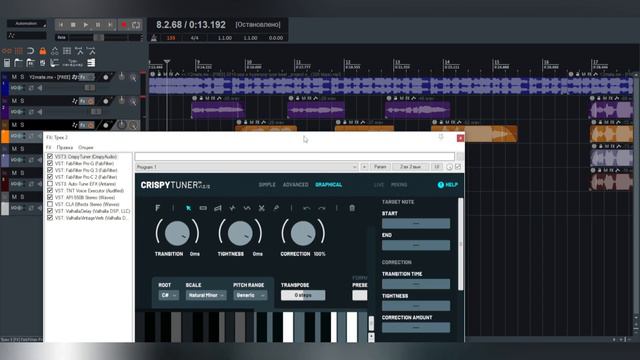The width and height of the screenshot is (640, 360).
Task: Open the Правка menu in FX window
Action: (64, 147)
